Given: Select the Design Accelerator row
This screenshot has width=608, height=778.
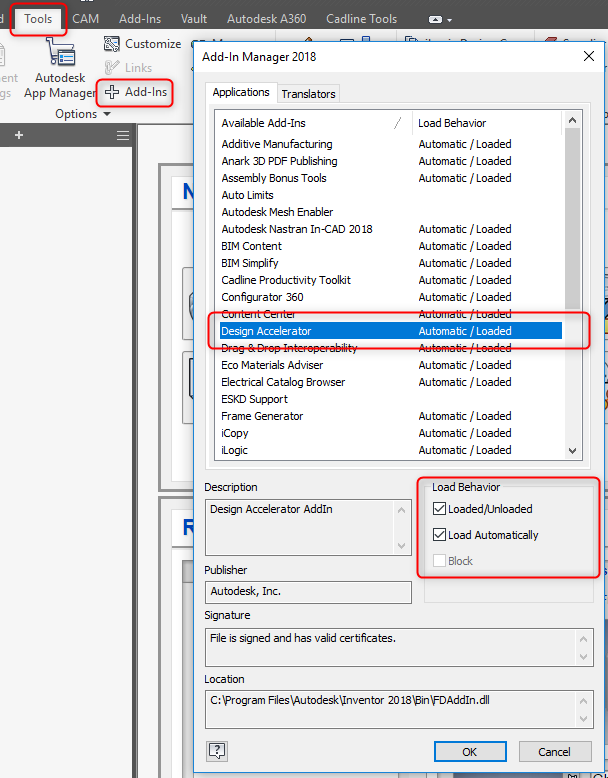Looking at the screenshot, I should click(x=390, y=331).
